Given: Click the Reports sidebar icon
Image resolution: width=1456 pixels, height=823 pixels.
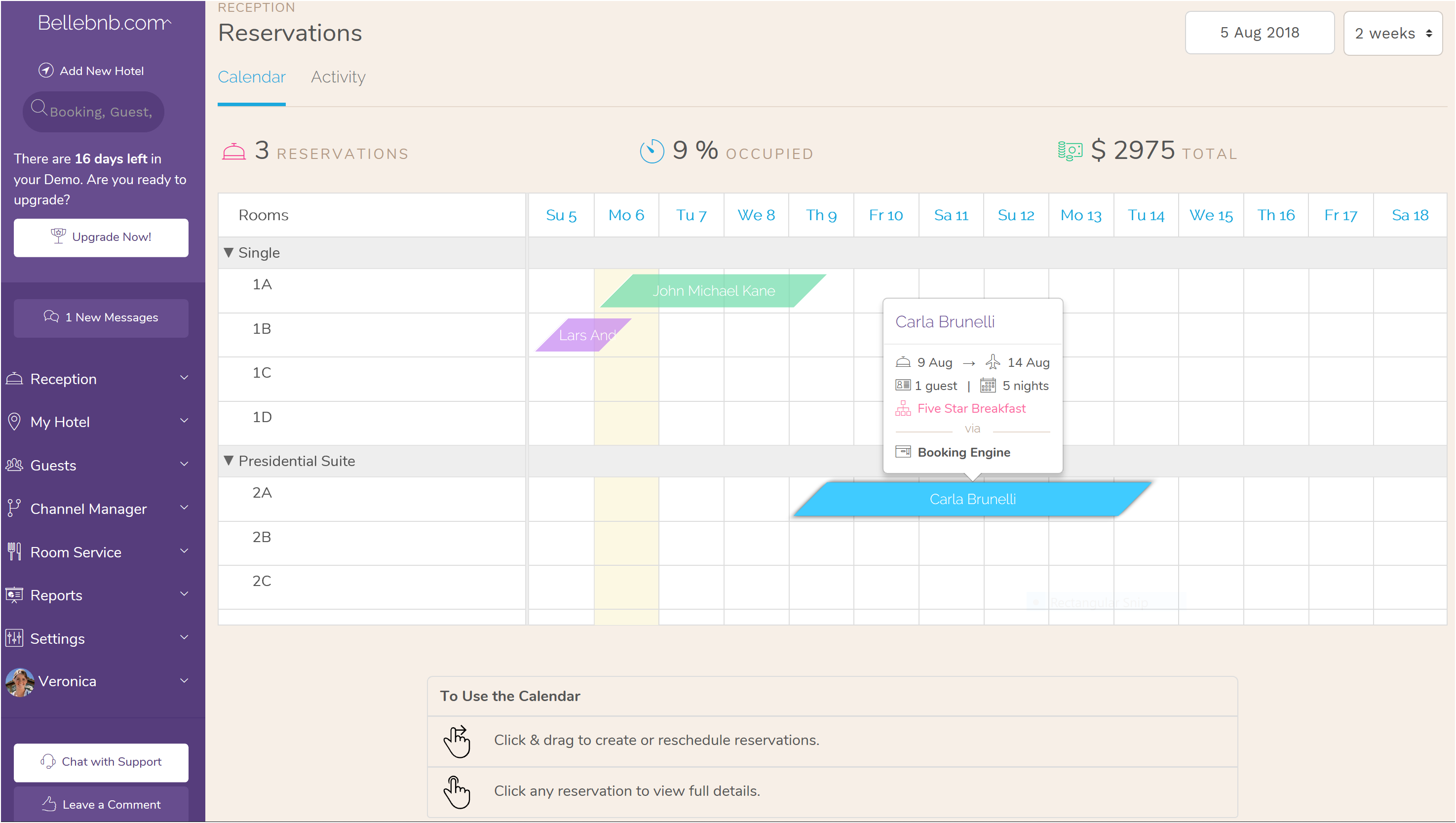Looking at the screenshot, I should point(15,595).
